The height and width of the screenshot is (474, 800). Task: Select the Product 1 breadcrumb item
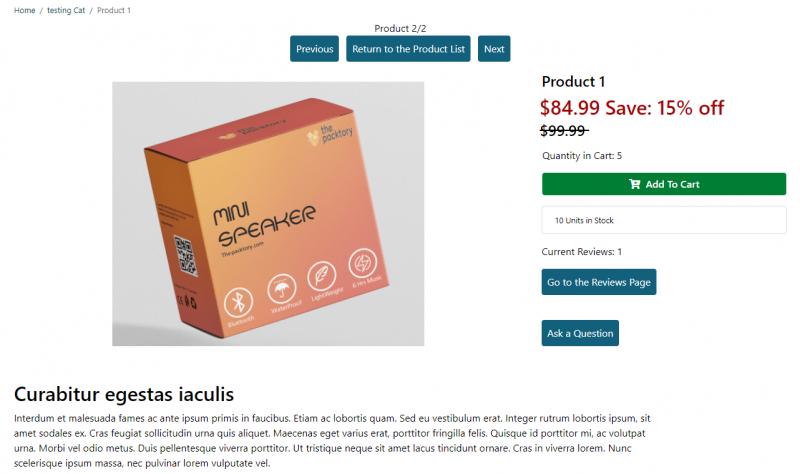pos(114,10)
